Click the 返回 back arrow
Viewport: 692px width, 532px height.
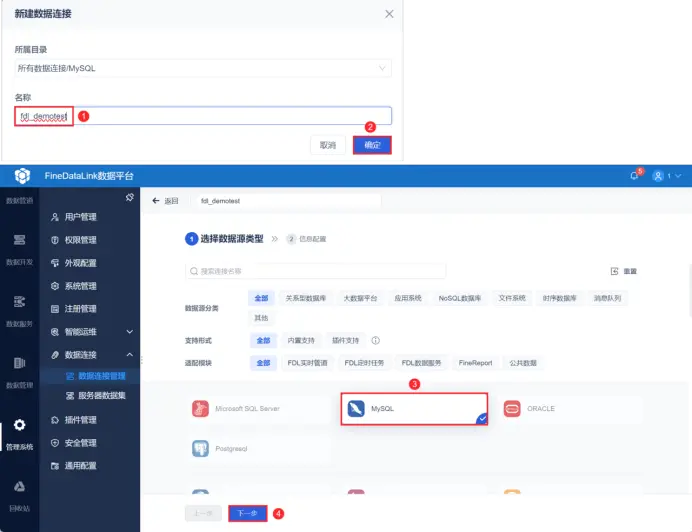(x=155, y=201)
